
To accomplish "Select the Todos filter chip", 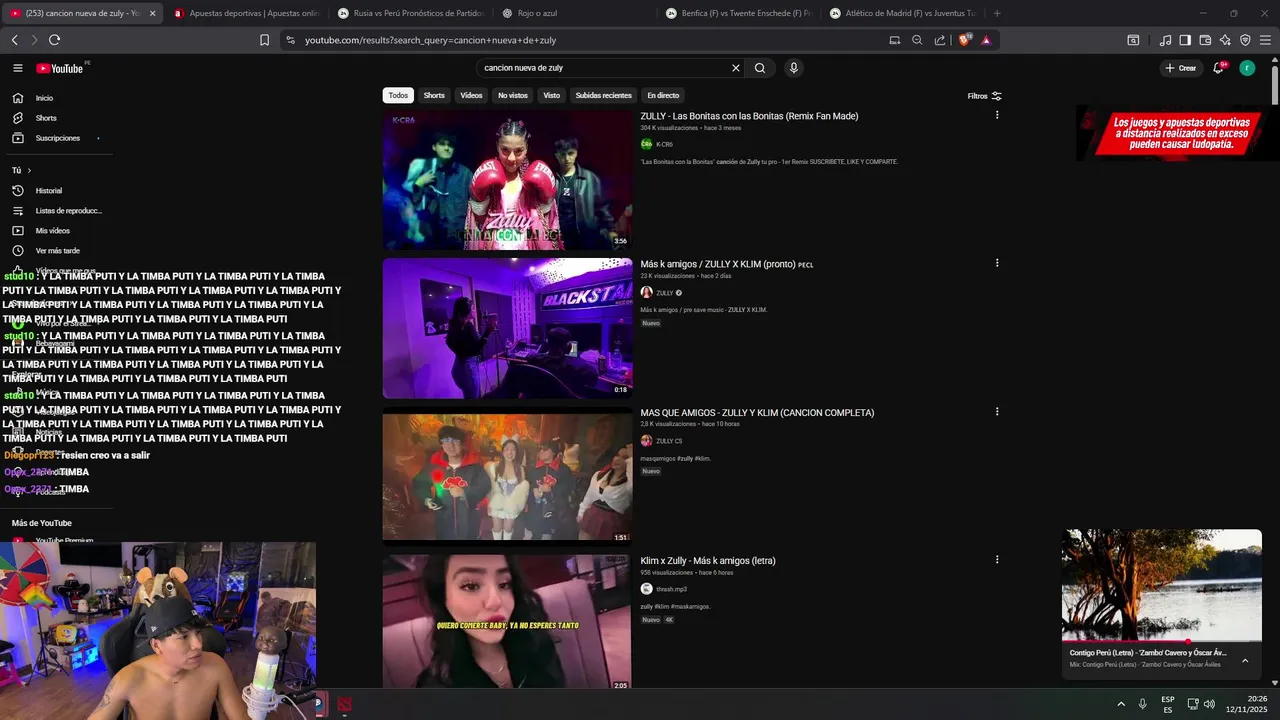I will [398, 95].
